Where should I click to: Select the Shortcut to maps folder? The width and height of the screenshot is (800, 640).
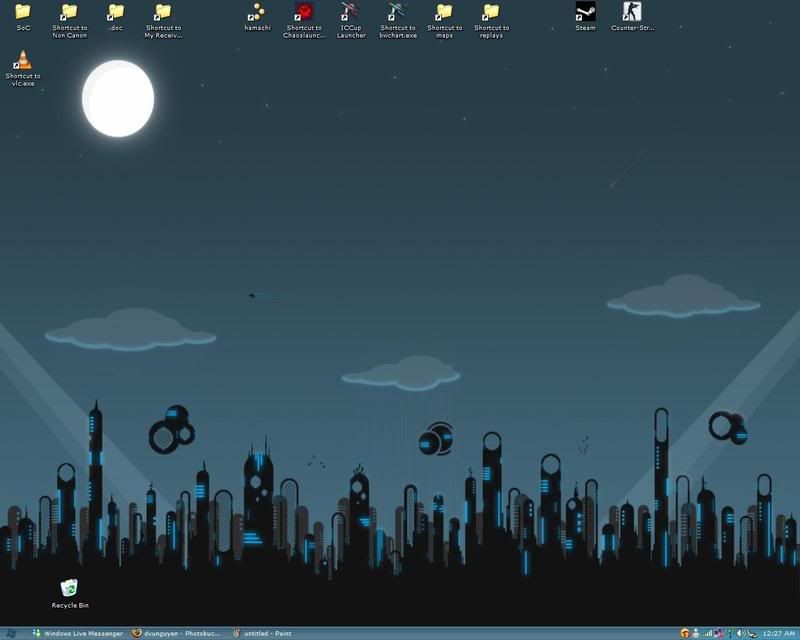[x=444, y=20]
